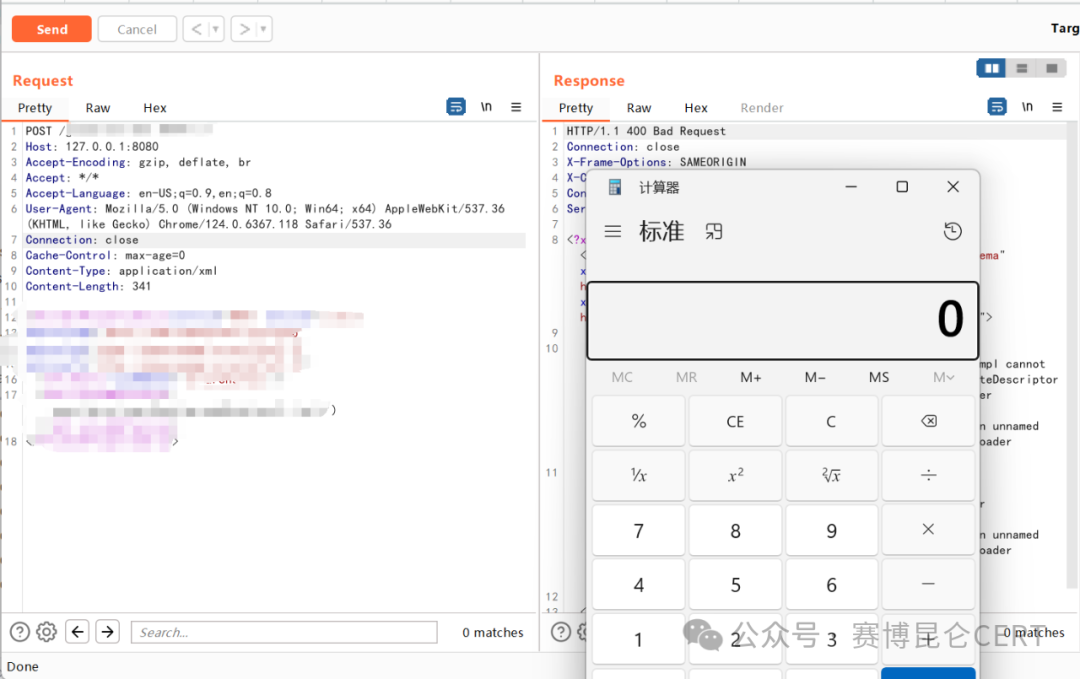1080x679 pixels.
Task: Click the Calculator x squared key
Action: pyautogui.click(x=735, y=475)
